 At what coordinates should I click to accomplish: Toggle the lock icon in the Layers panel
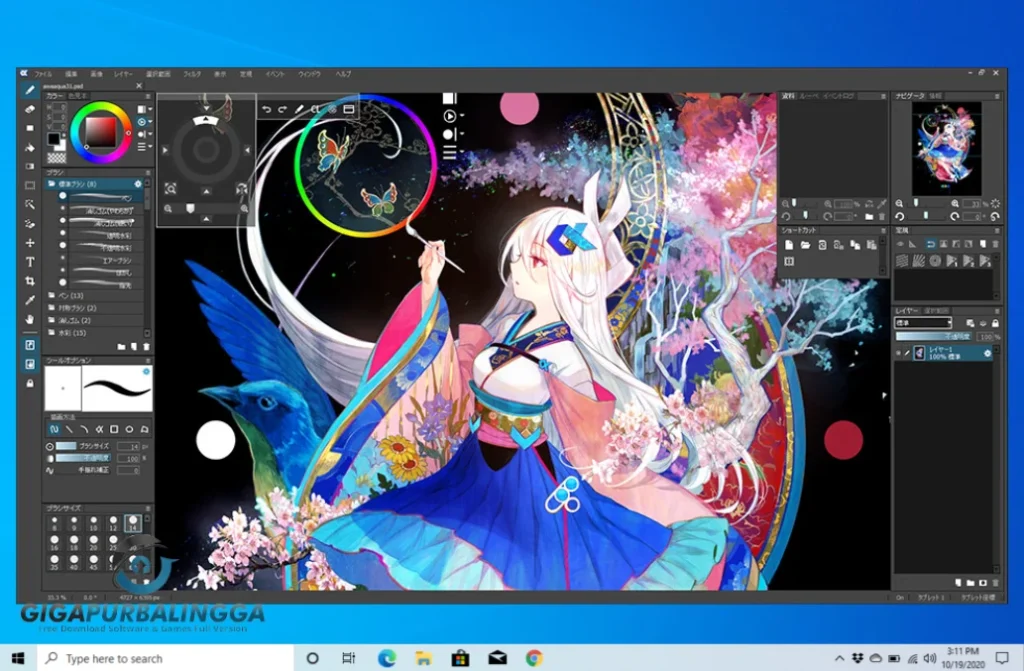pos(995,323)
